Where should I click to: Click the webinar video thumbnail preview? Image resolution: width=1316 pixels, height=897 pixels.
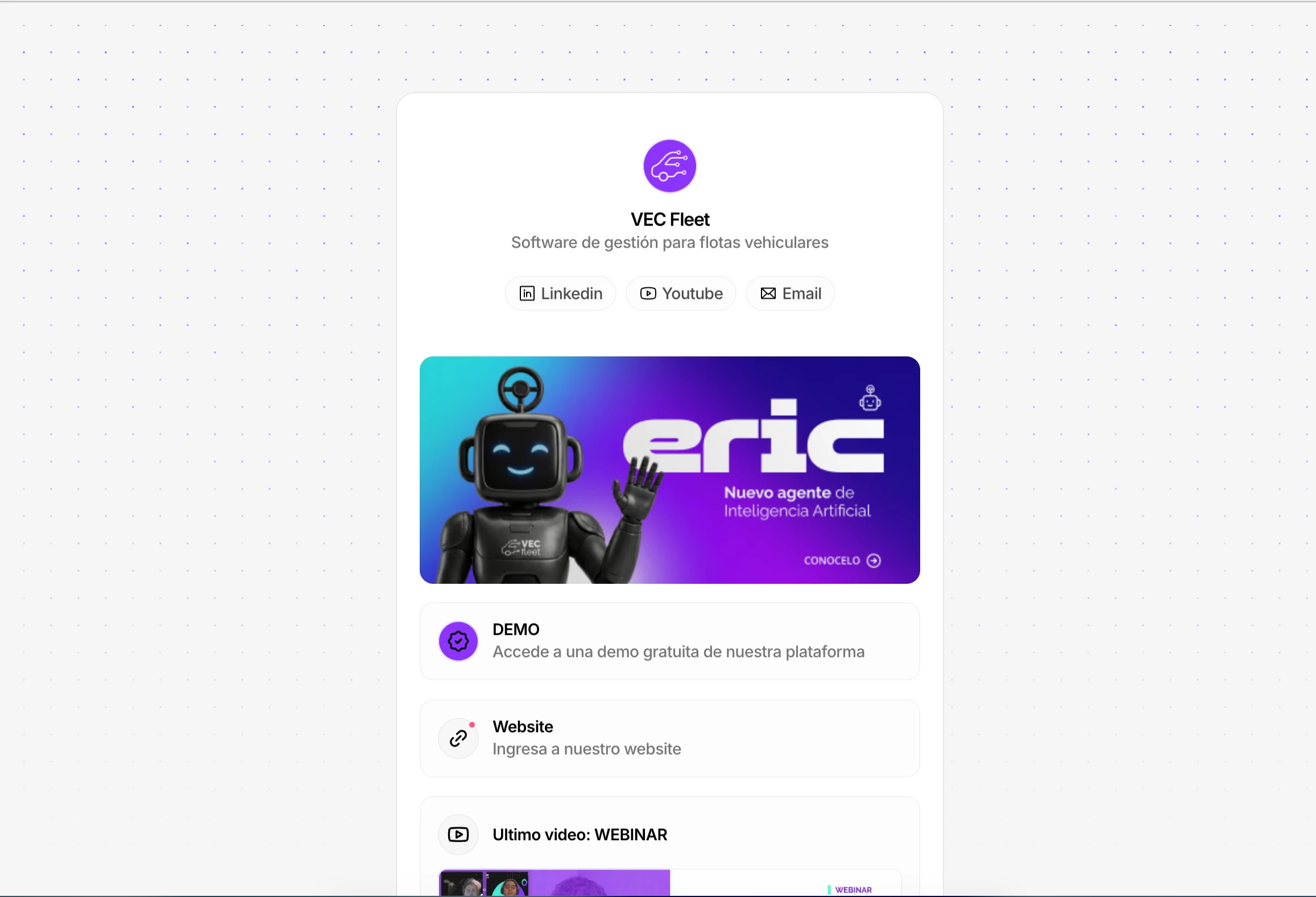(x=669, y=883)
